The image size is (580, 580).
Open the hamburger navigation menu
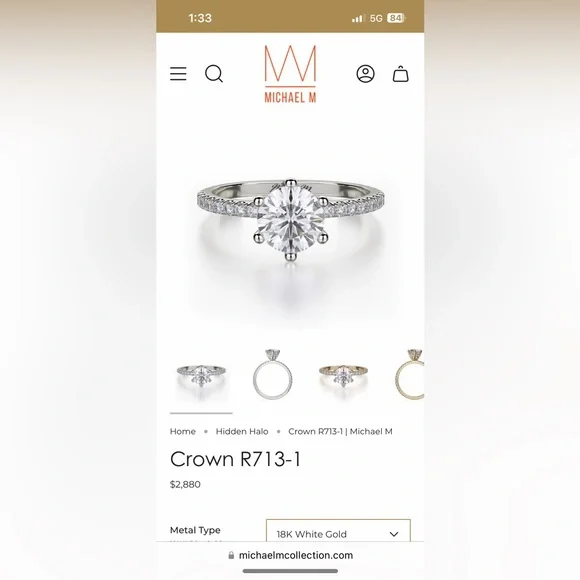(x=178, y=74)
